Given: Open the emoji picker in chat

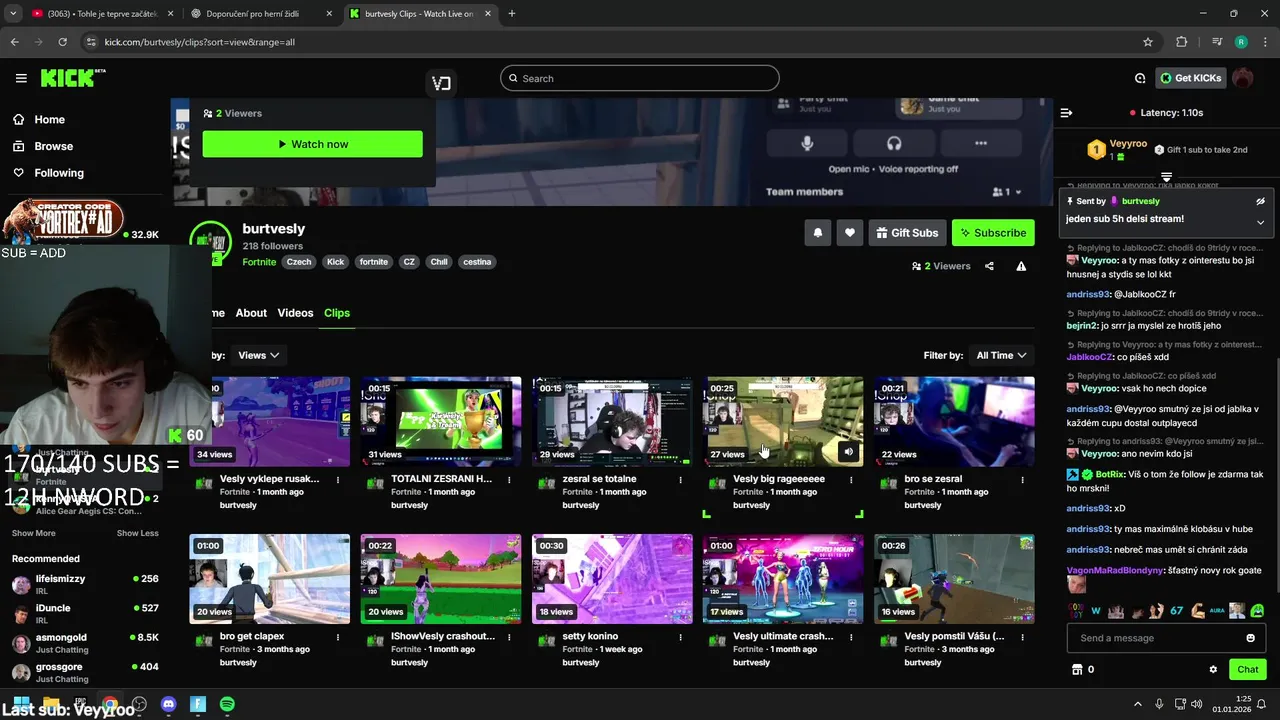Looking at the screenshot, I should [x=1250, y=638].
